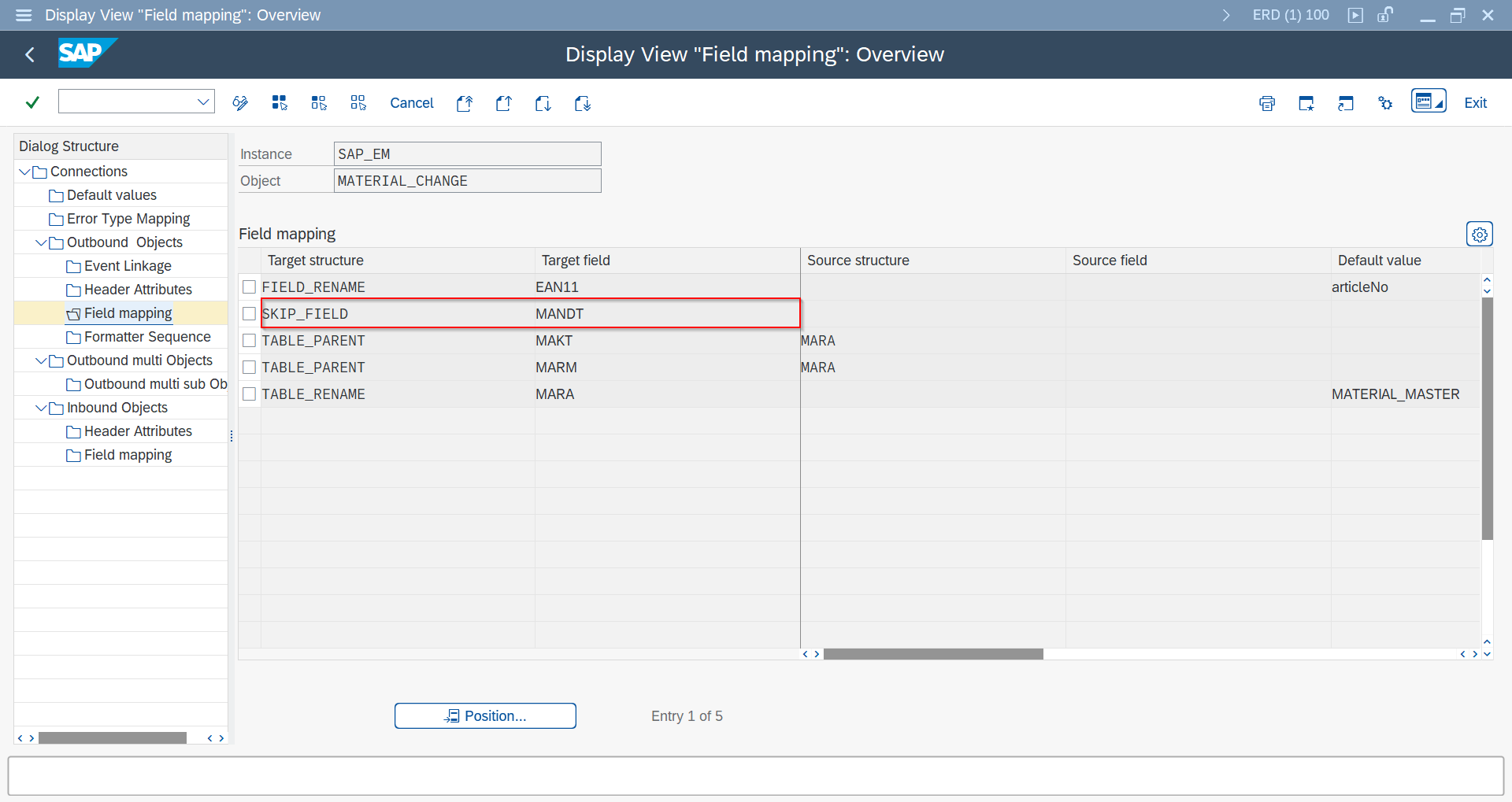
Task: Click the Instance field SAP_EM
Action: coord(468,154)
